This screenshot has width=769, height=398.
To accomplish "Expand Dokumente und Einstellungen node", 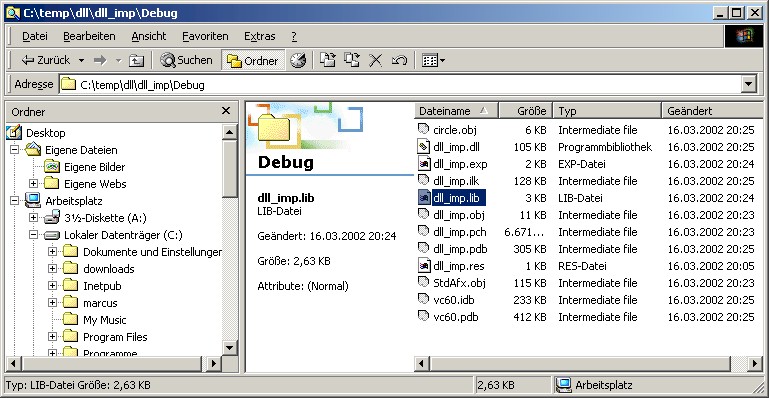I will 52,252.
